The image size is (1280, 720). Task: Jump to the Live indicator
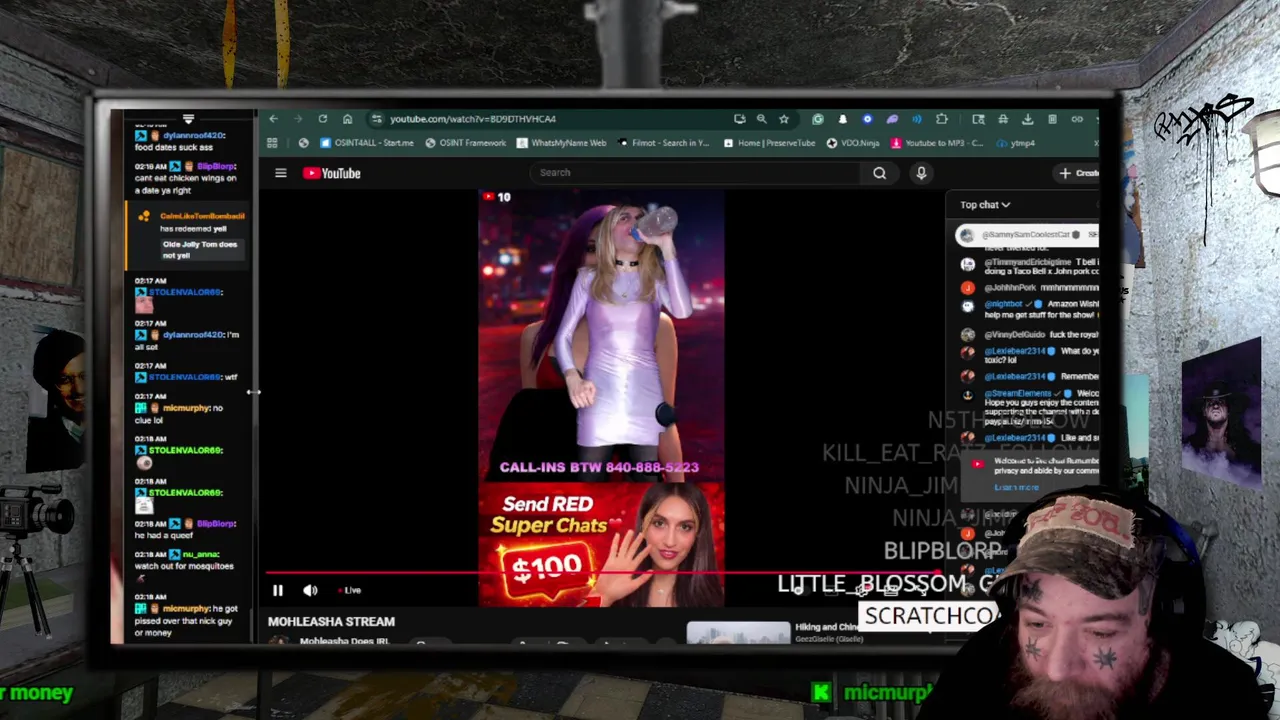pos(350,591)
